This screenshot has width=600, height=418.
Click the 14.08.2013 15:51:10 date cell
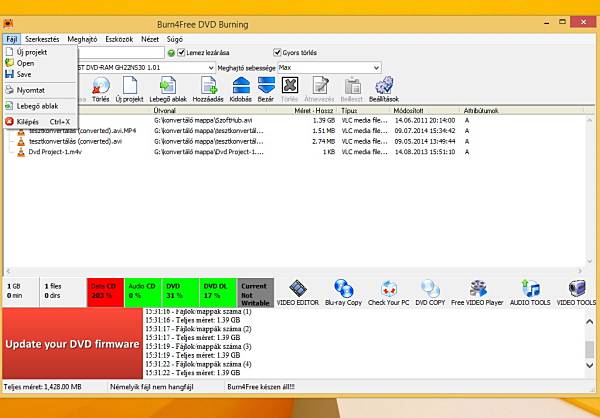pos(425,152)
